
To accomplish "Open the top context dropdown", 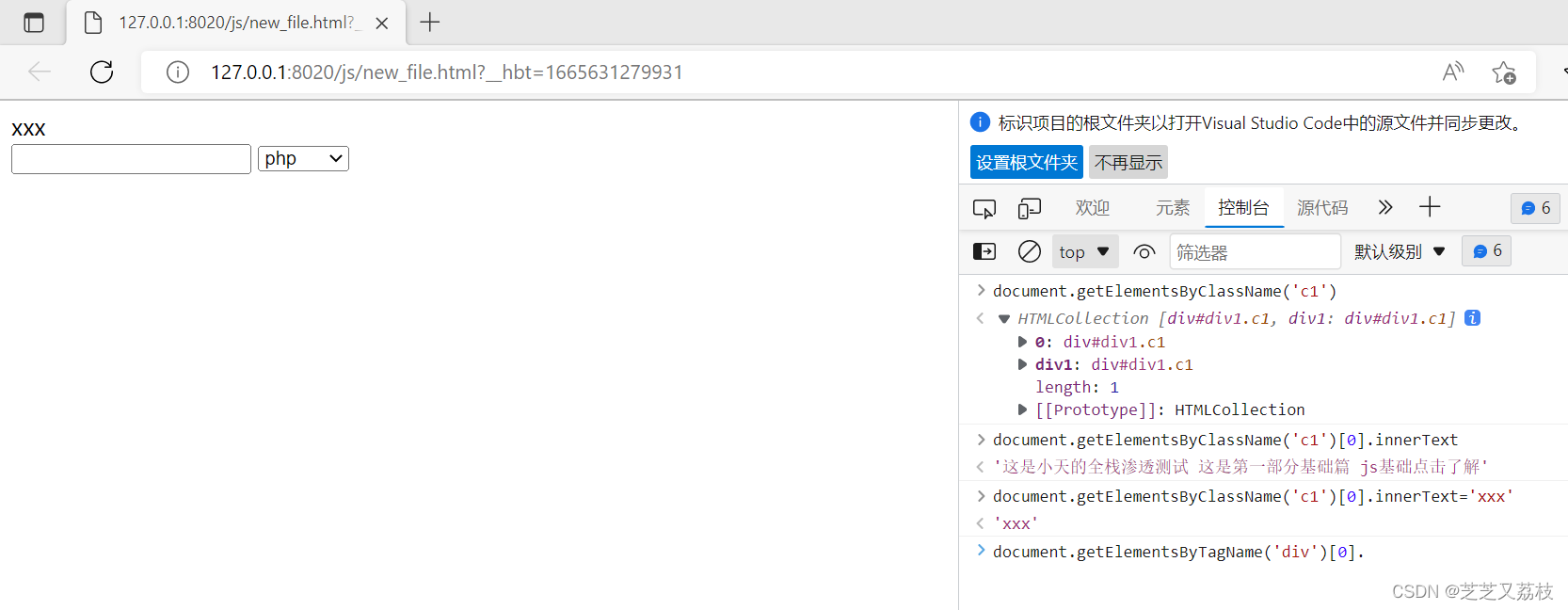I will click(1084, 251).
